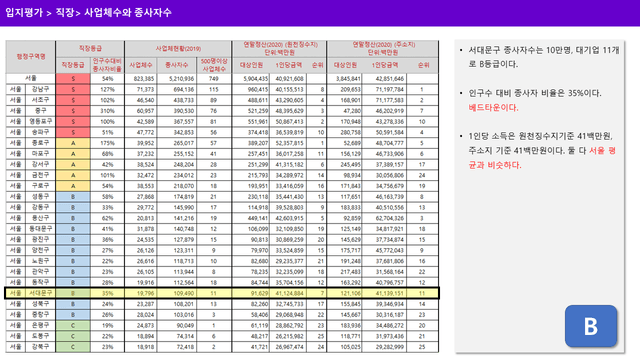Click the green C grade cell for 은평구
Screen dimensions: 640x360
pos(73,325)
